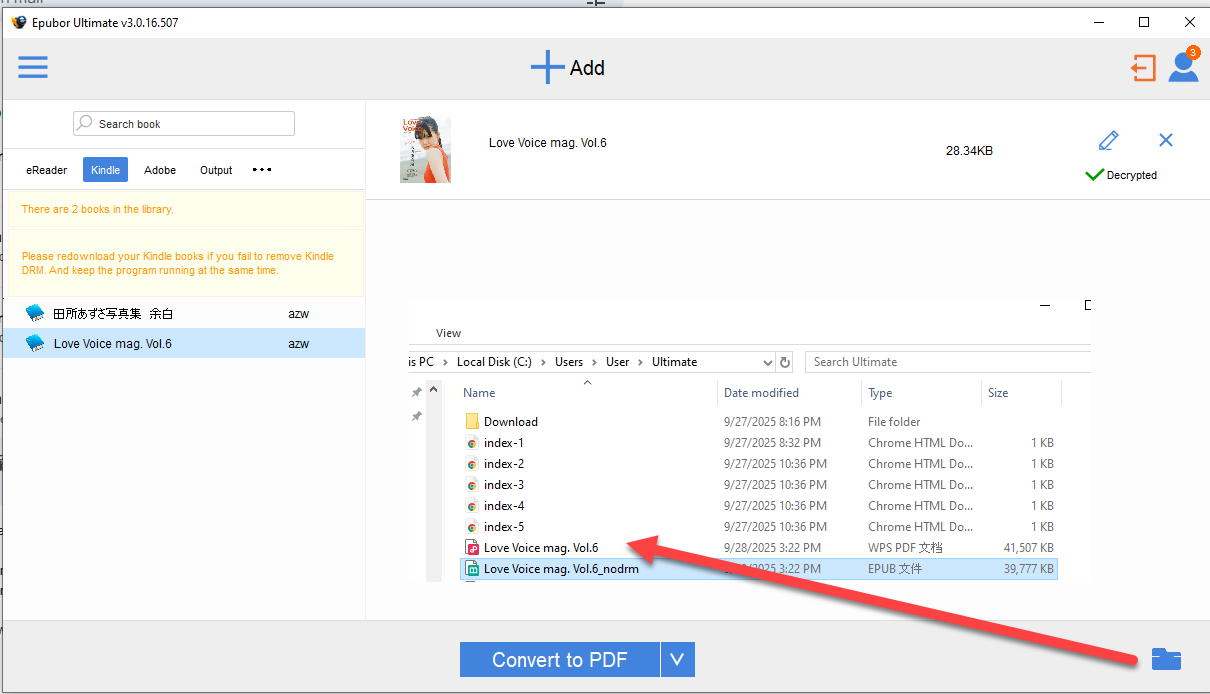Click Local Disk (C:) breadcrumb
Image resolution: width=1210 pixels, height=694 pixels.
click(494, 362)
